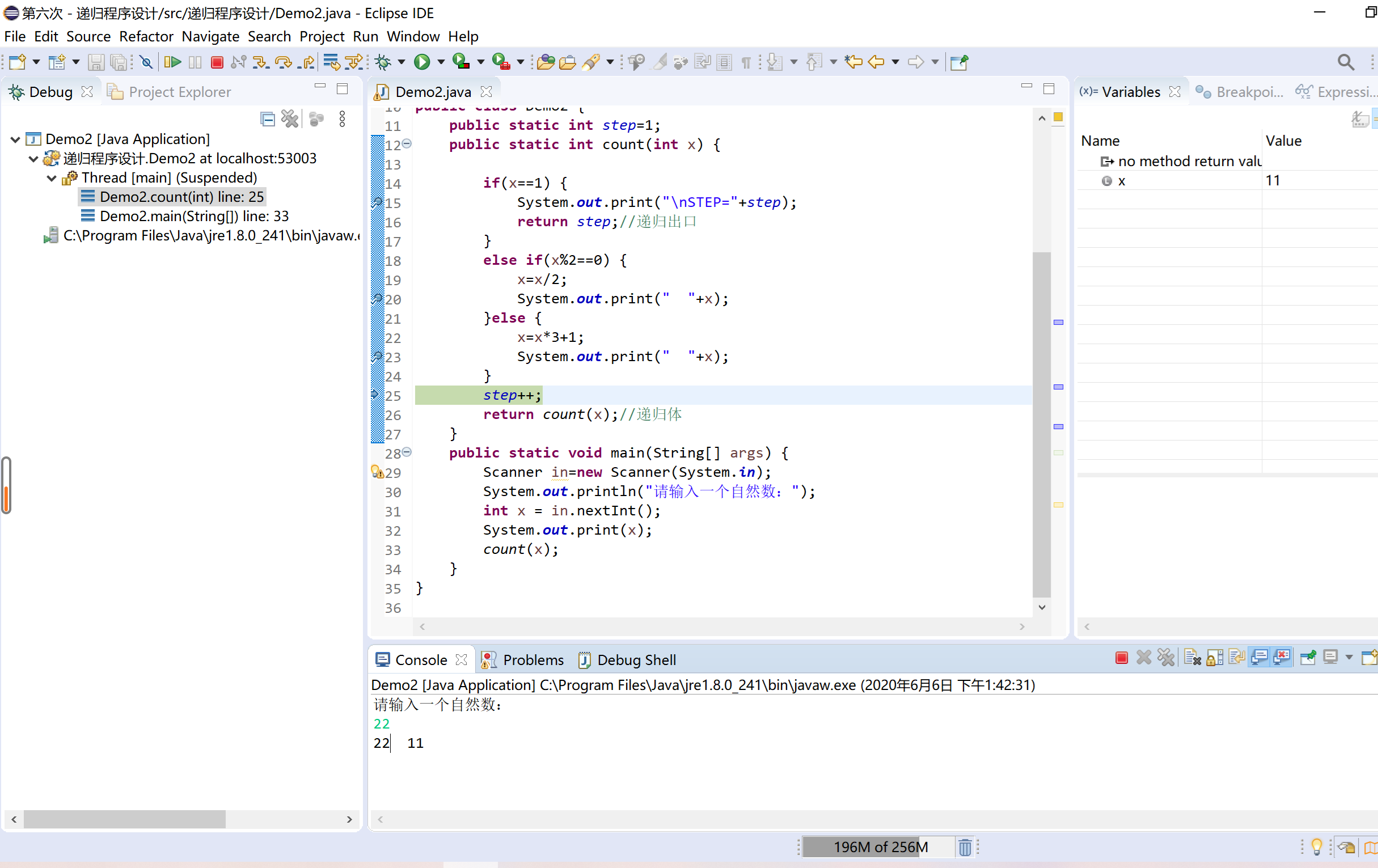
Task: Click the red Terminate icon in the main toolbar
Action: [216, 62]
